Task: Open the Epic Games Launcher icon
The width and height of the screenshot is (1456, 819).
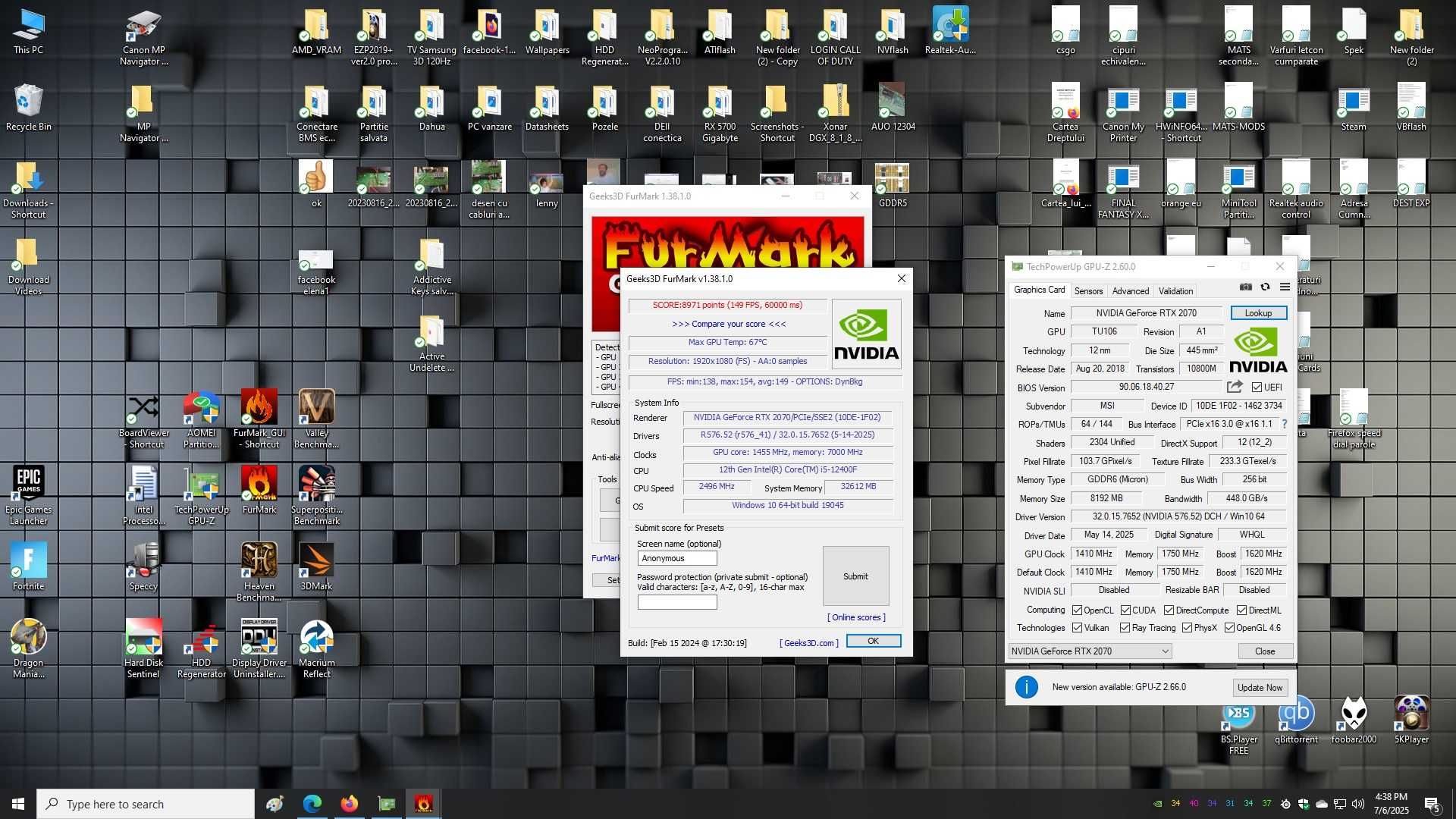Action: click(x=28, y=495)
